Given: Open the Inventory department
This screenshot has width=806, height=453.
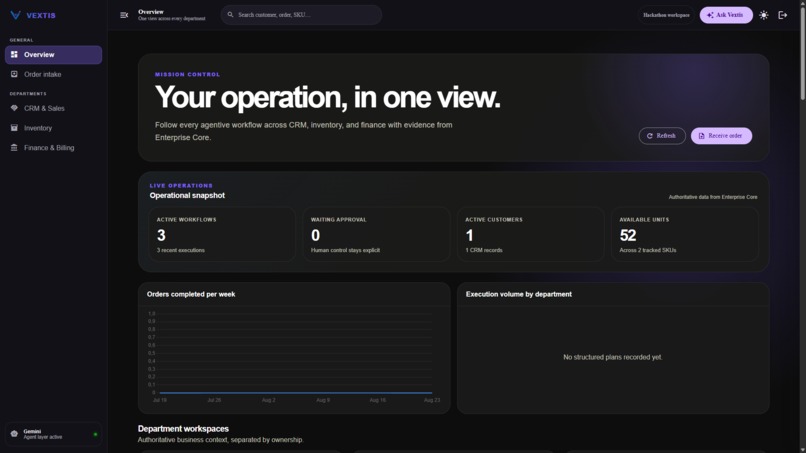Looking at the screenshot, I should pos(53,128).
